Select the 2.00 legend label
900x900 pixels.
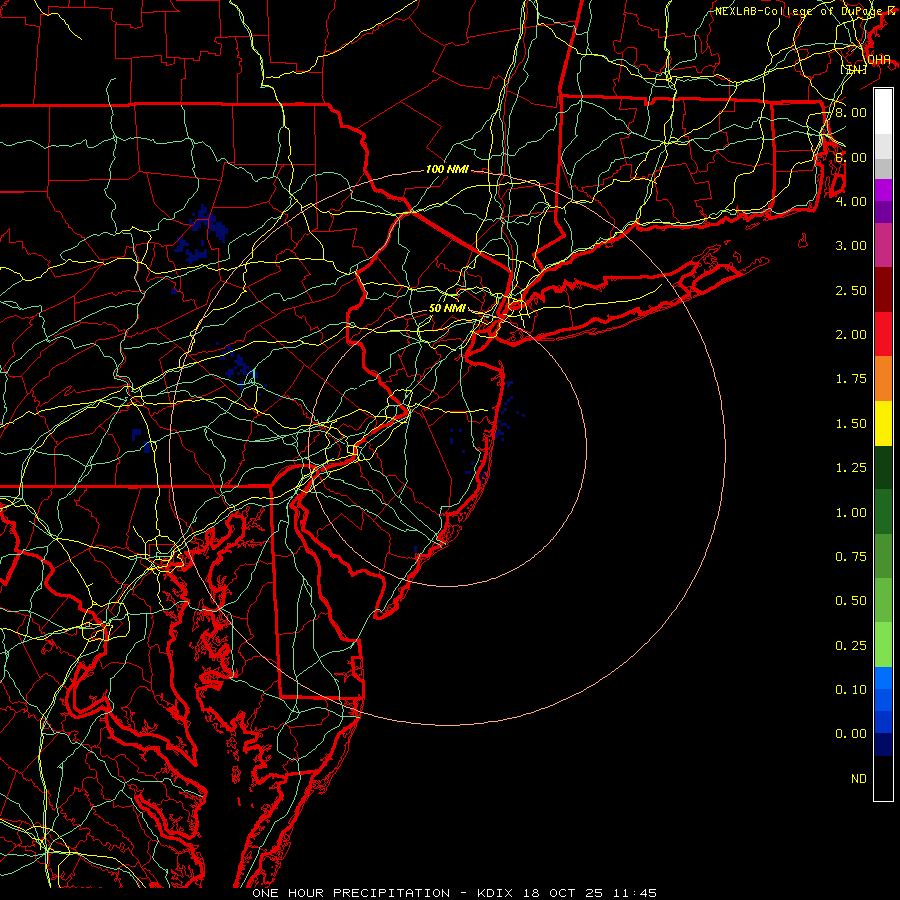point(851,335)
